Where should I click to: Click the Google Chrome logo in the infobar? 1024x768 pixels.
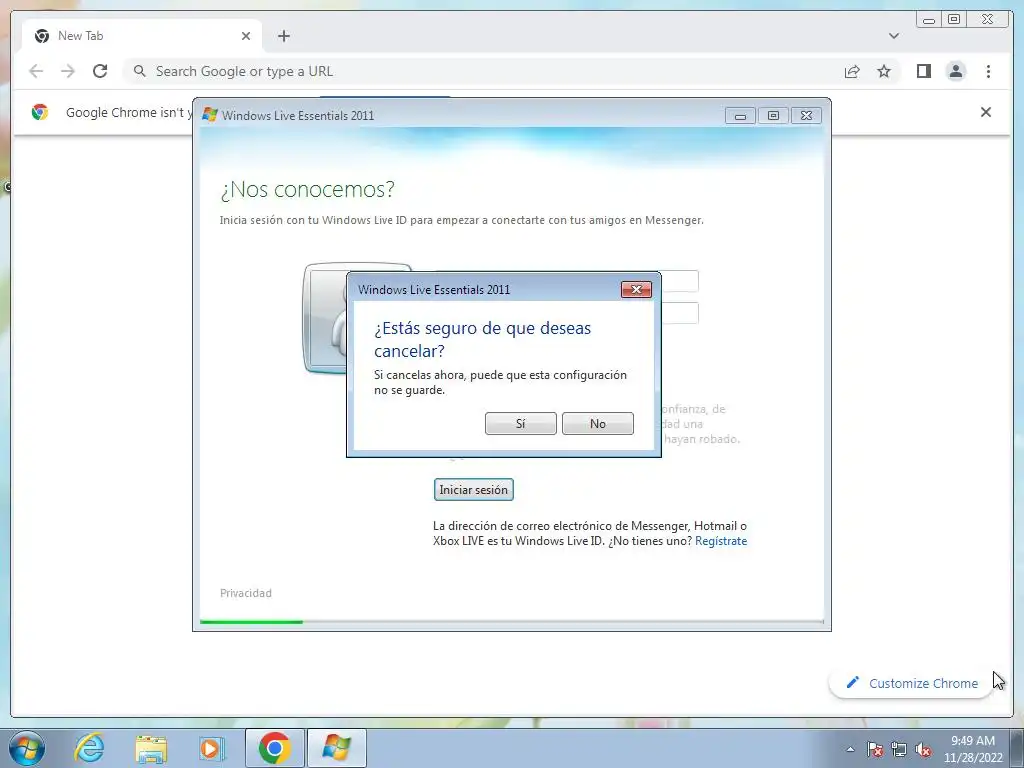pos(40,112)
